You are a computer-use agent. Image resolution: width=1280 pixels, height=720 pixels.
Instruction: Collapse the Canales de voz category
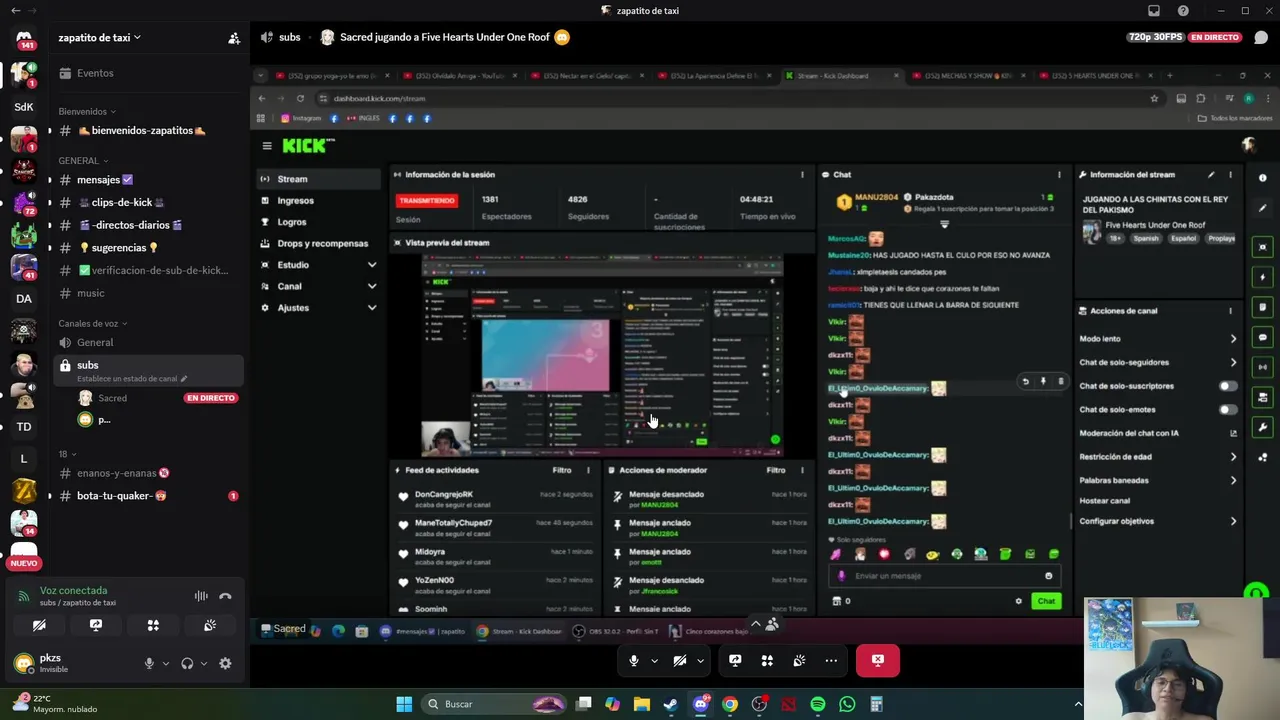93,323
